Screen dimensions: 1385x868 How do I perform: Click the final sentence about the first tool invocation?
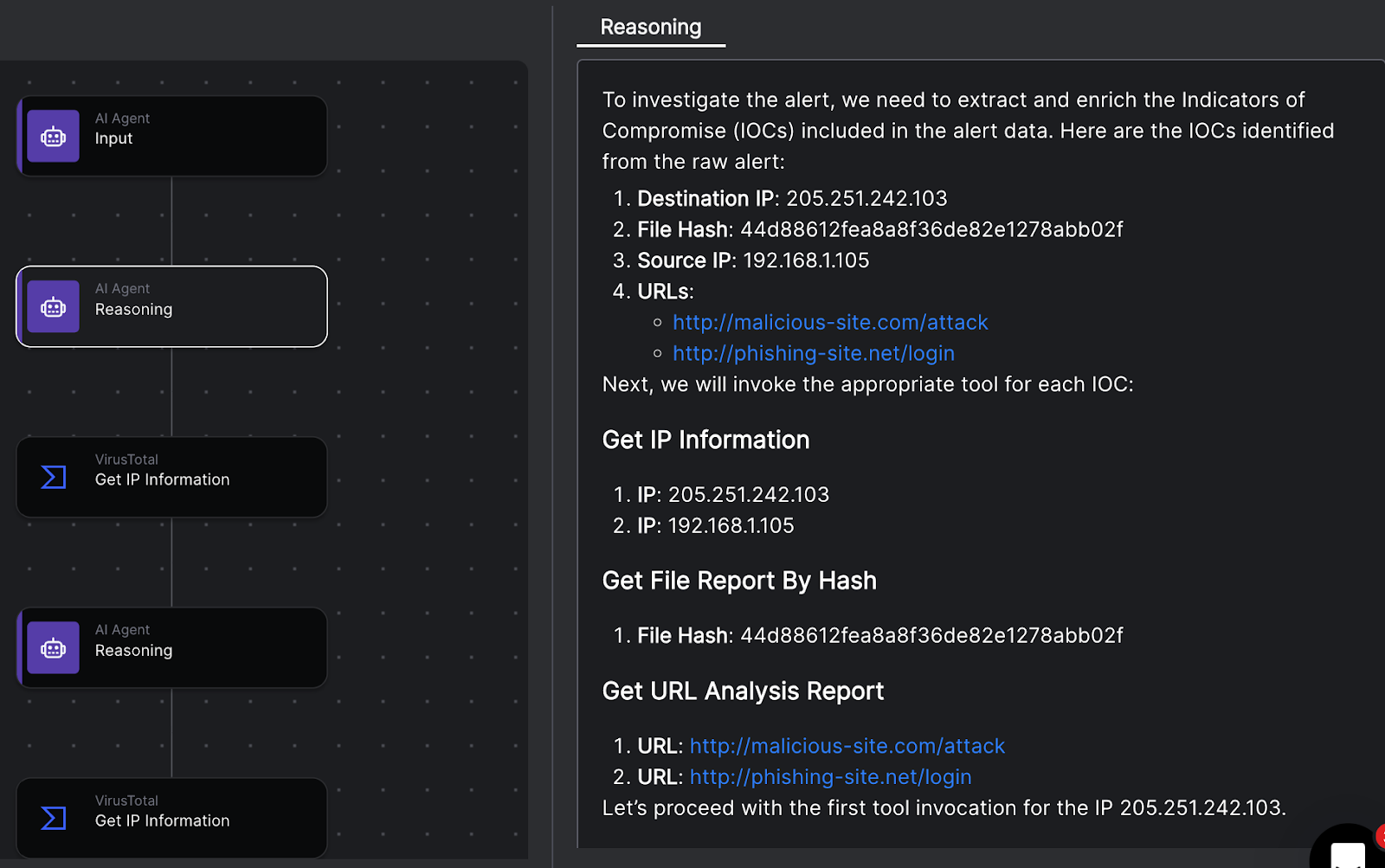(x=944, y=808)
